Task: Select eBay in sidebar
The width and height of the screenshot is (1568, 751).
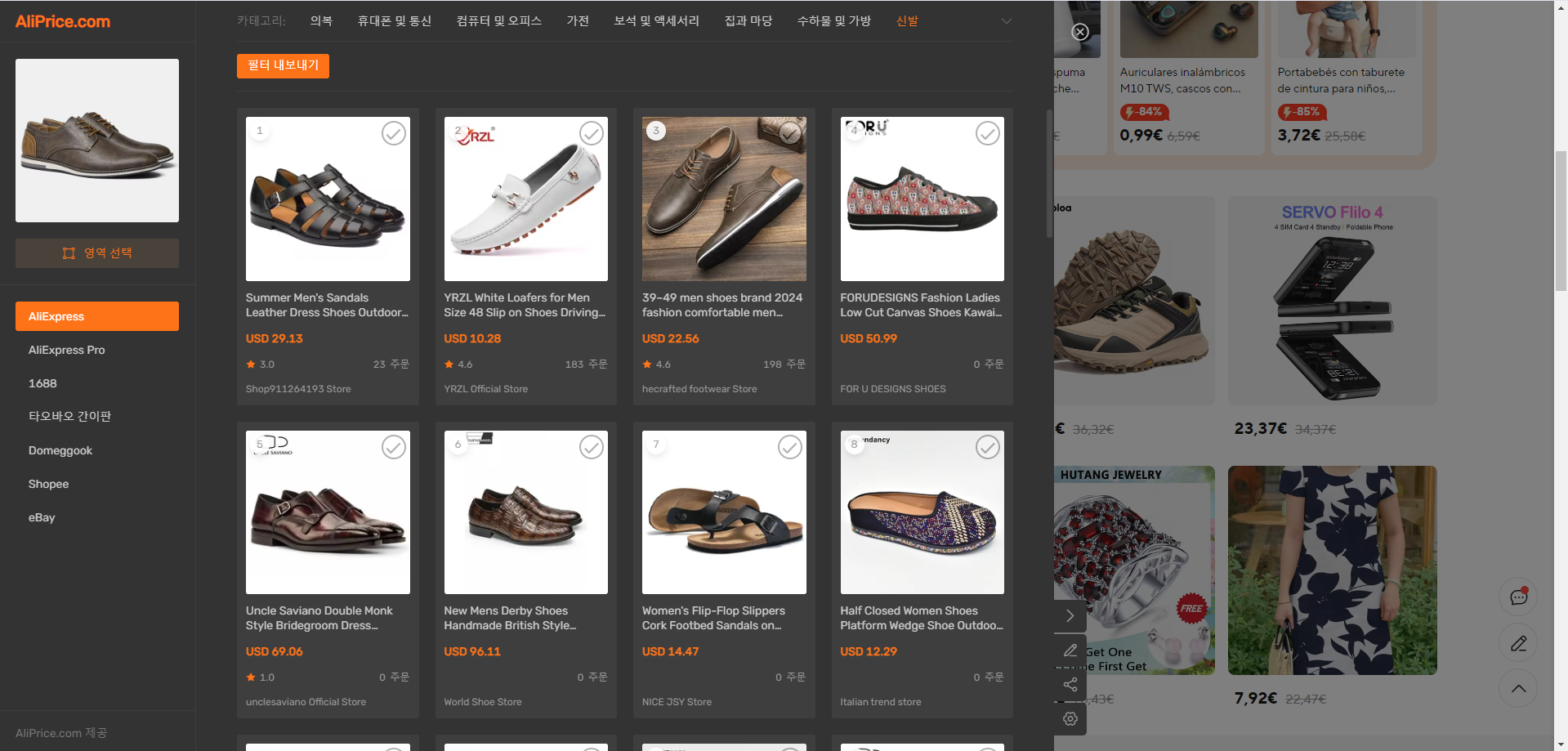Action: pyautogui.click(x=97, y=517)
